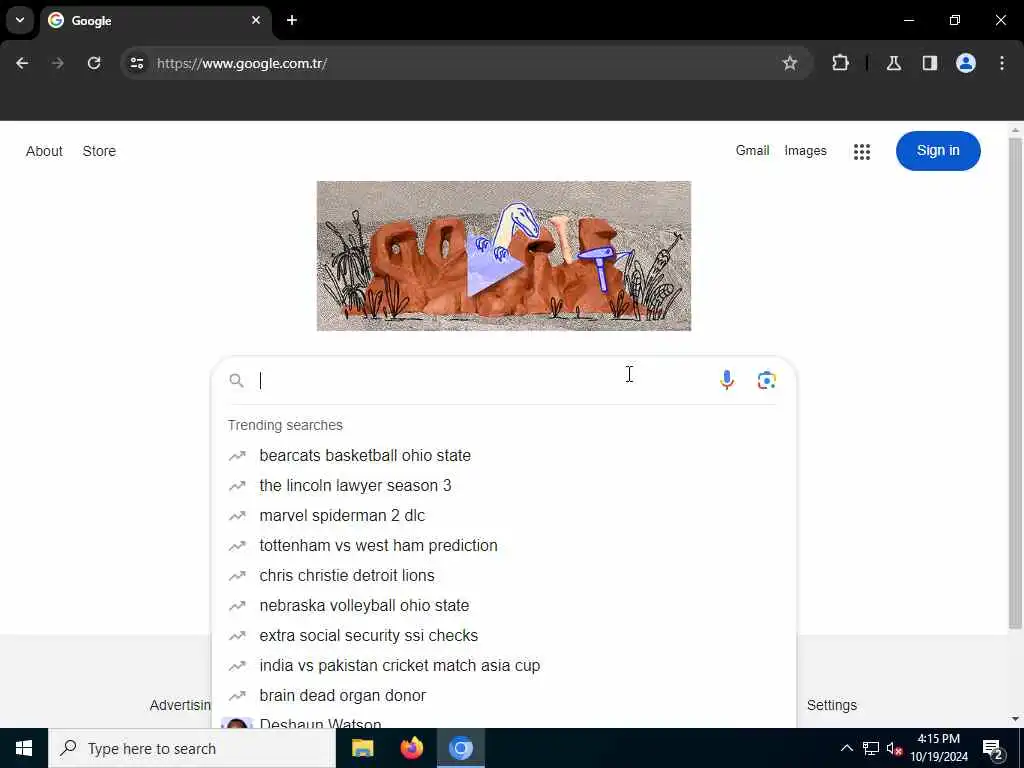
Task: Click the muted volume tray icon
Action: pyautogui.click(x=894, y=748)
